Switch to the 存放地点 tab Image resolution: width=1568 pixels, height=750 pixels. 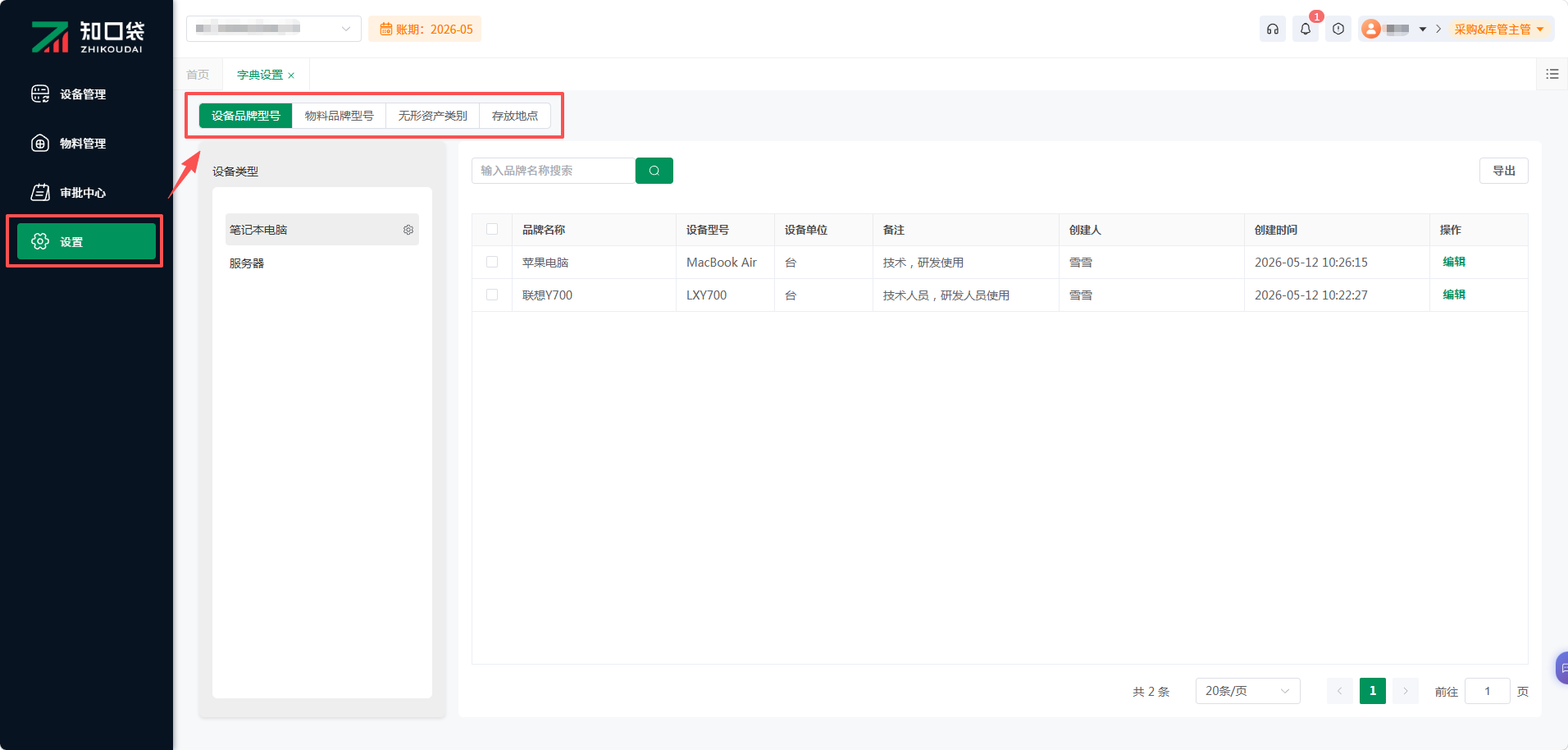pos(515,116)
